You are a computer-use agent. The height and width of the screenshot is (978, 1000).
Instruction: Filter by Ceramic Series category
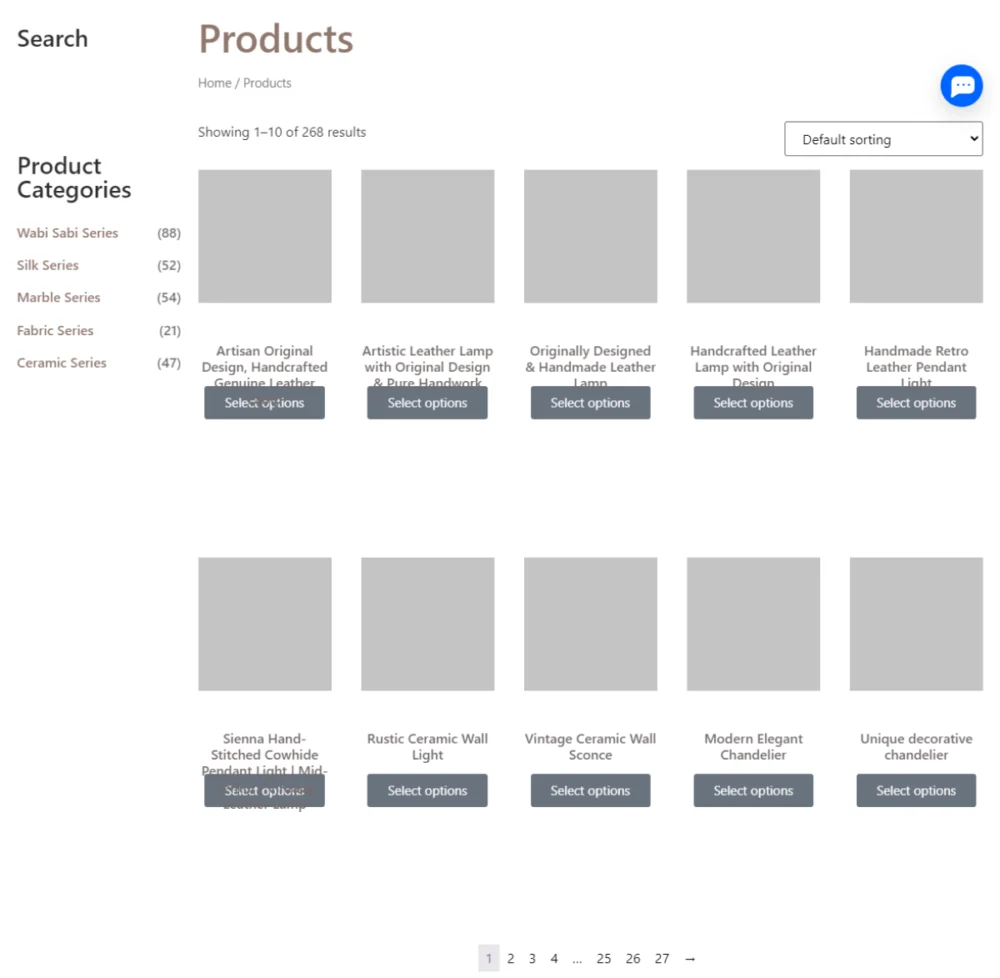[61, 363]
